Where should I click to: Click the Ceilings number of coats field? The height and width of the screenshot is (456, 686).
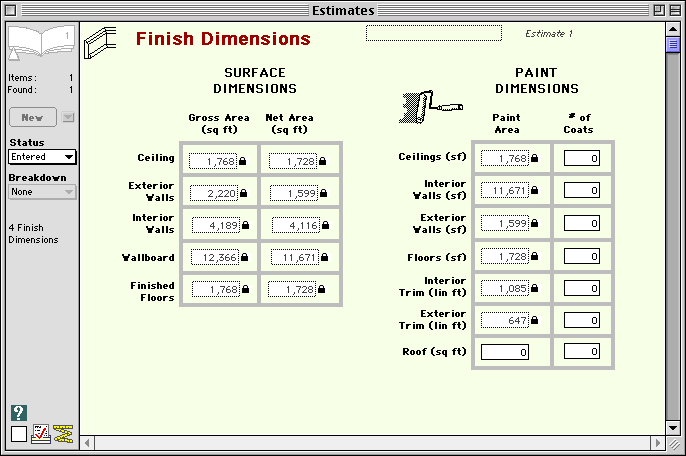tap(581, 158)
